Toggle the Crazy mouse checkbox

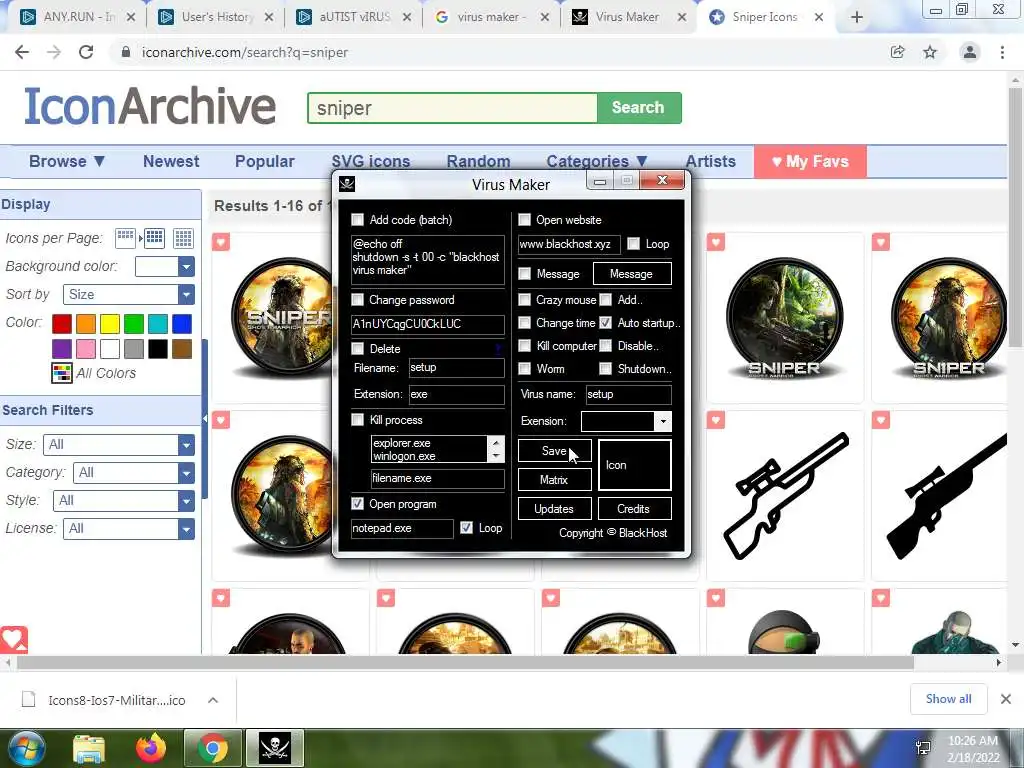click(524, 300)
